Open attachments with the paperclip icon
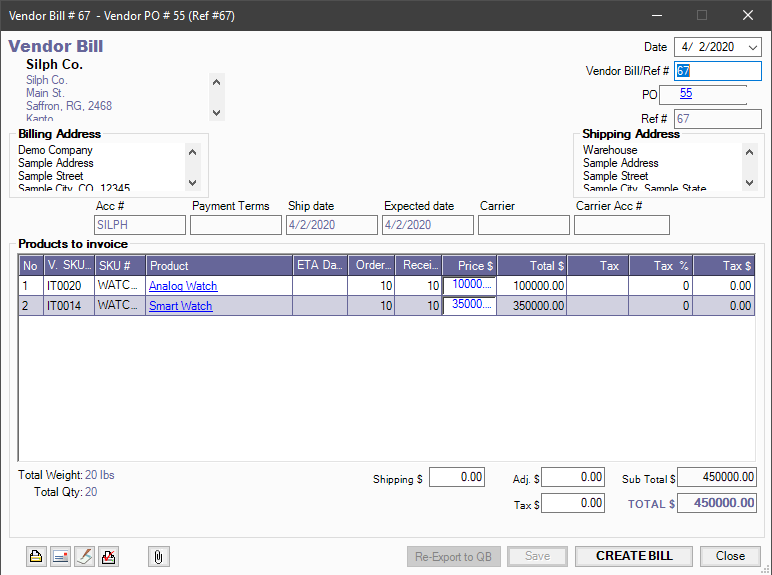Screen dimensions: 772x575 [158, 557]
